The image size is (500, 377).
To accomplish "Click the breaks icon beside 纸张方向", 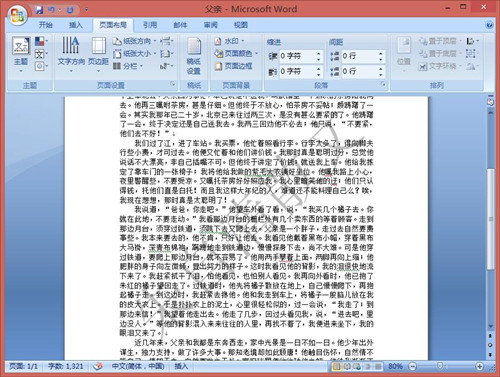I will coord(166,41).
